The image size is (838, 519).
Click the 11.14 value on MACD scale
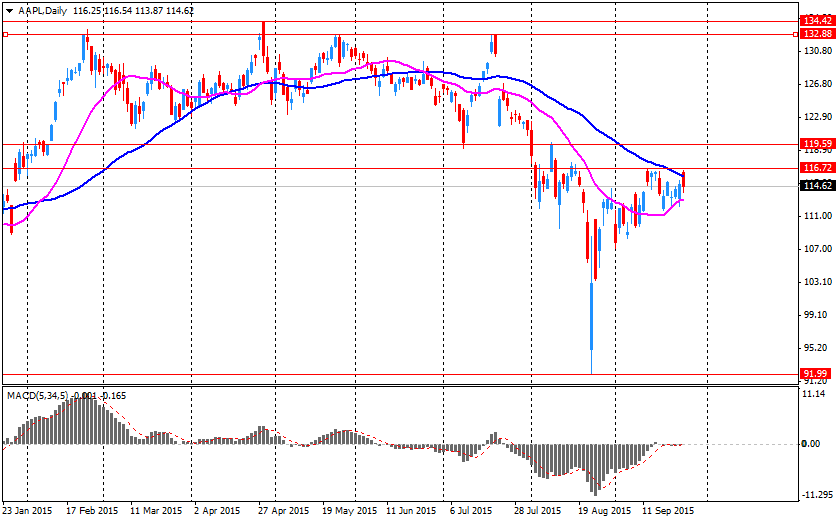814,394
